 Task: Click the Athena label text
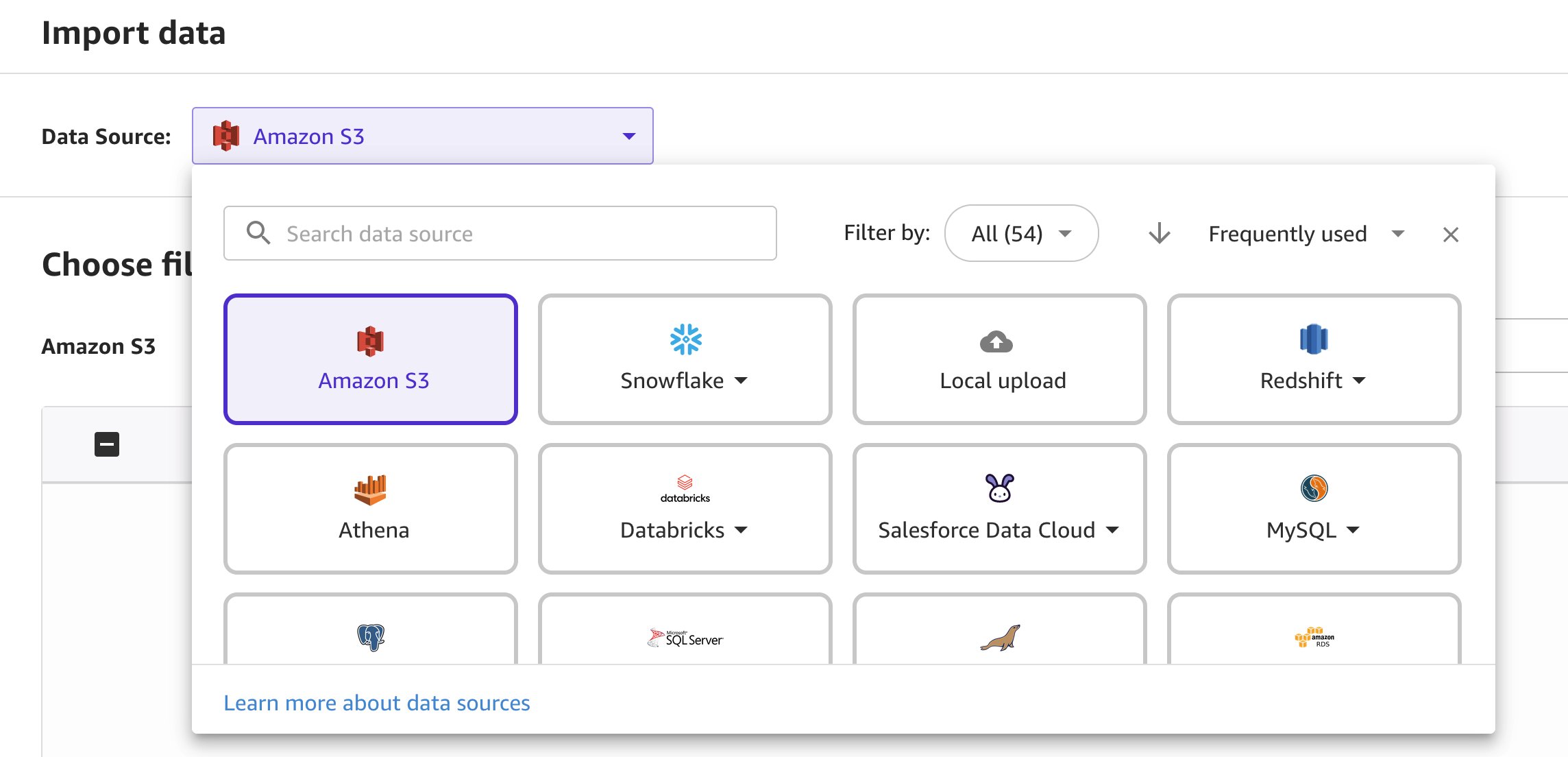tap(373, 530)
